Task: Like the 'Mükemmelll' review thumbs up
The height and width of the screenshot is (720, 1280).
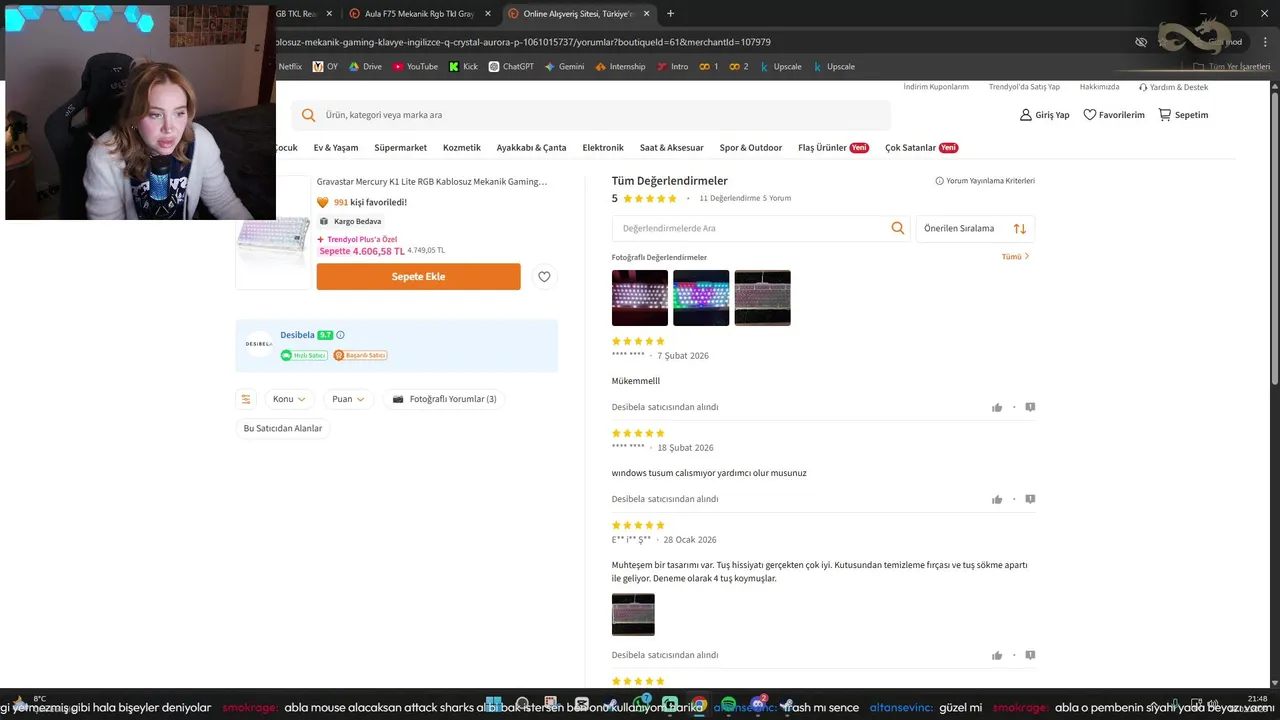Action: point(997,407)
